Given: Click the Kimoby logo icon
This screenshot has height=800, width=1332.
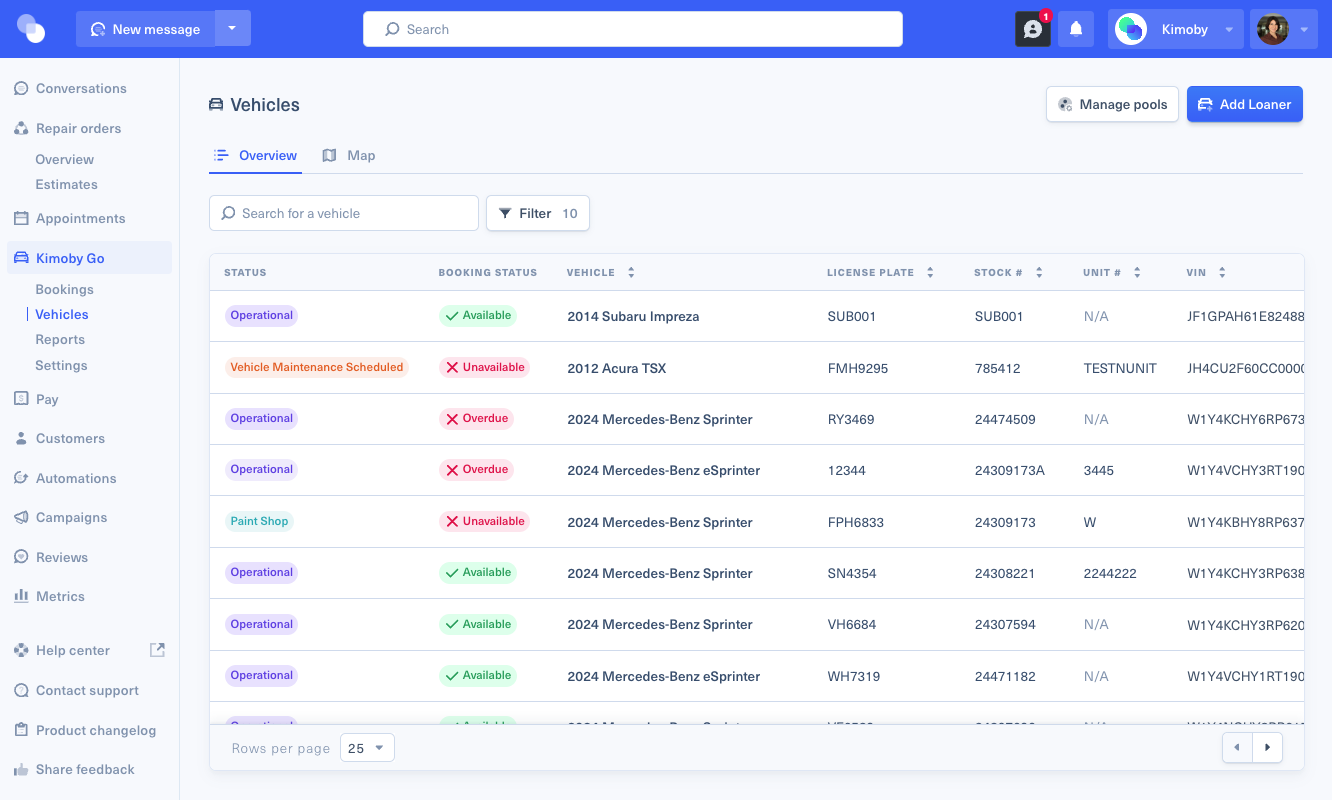Looking at the screenshot, I should 31,29.
